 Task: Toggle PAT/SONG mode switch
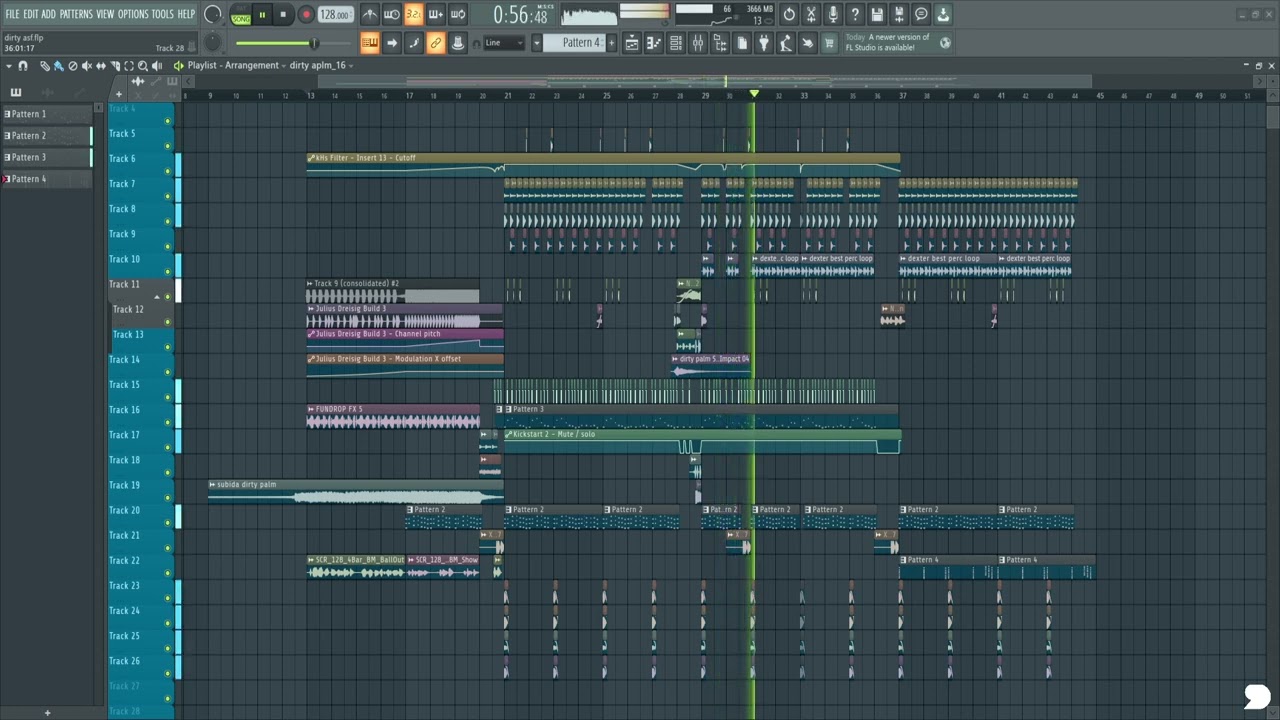[241, 15]
